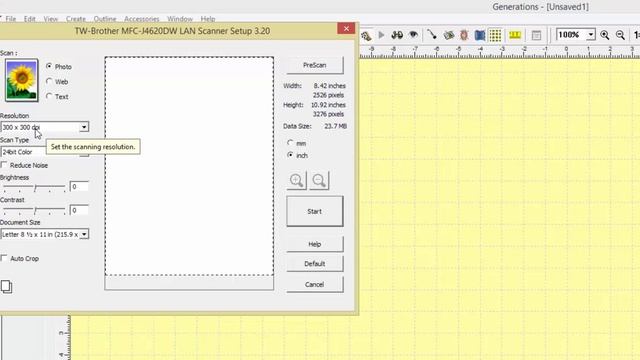This screenshot has height=360, width=640.
Task: Open the View menu
Action: [x=51, y=19]
